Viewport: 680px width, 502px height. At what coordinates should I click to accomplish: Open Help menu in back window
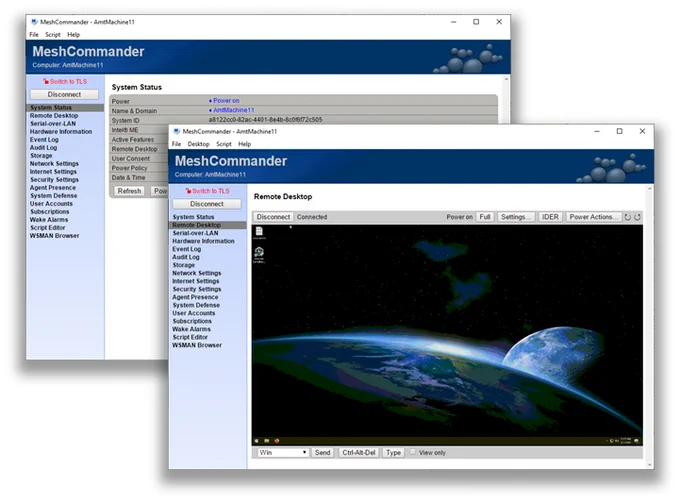tap(74, 35)
